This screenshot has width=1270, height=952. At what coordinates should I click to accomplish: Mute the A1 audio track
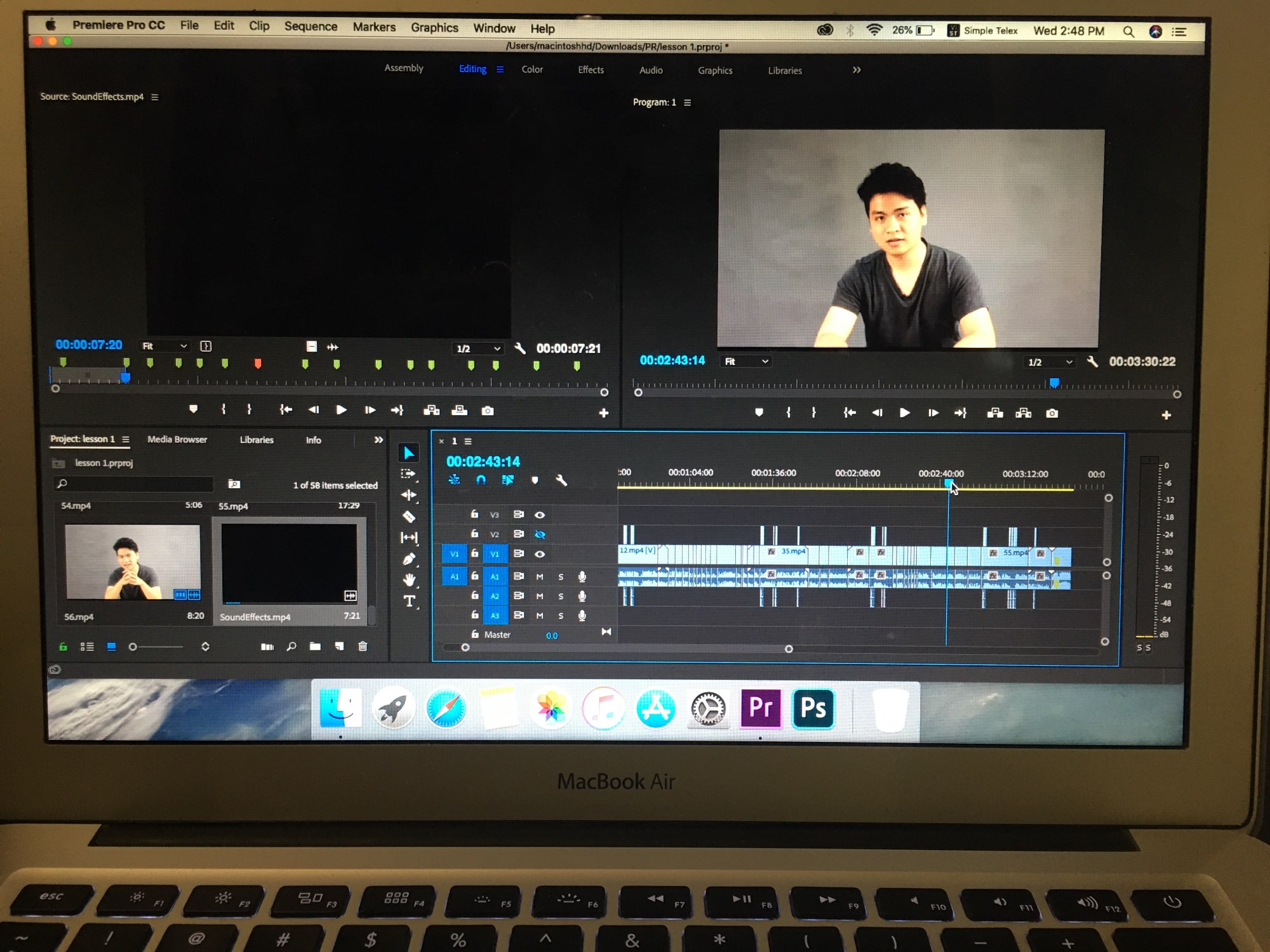pos(540,577)
